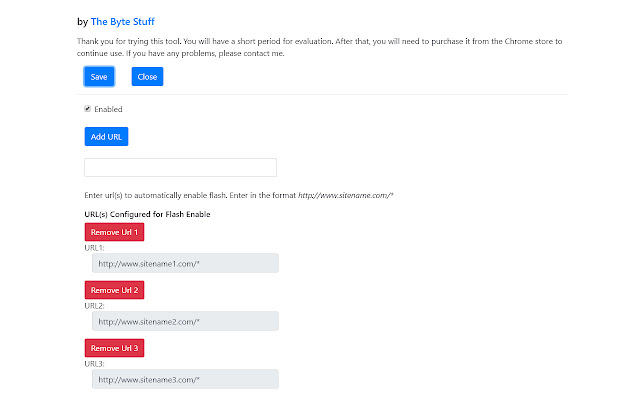Click the 'Enter url(s) to automatically enable flash' hint

[x=239, y=195]
